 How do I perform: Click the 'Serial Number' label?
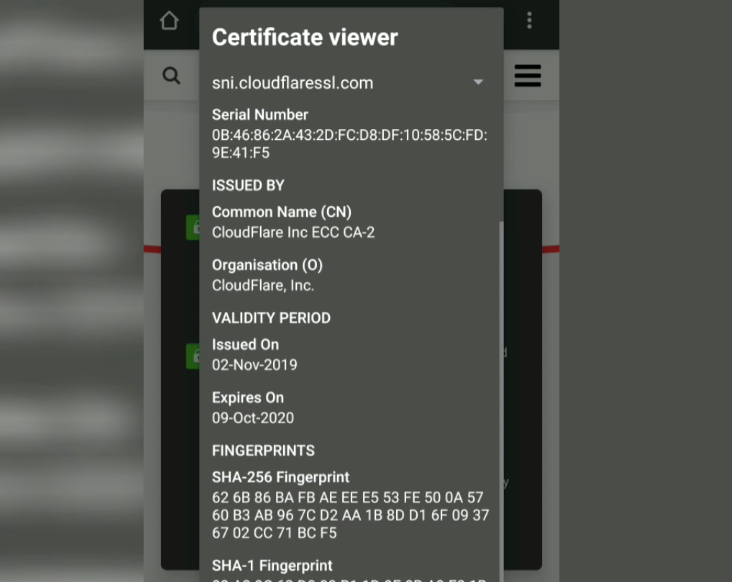point(260,115)
